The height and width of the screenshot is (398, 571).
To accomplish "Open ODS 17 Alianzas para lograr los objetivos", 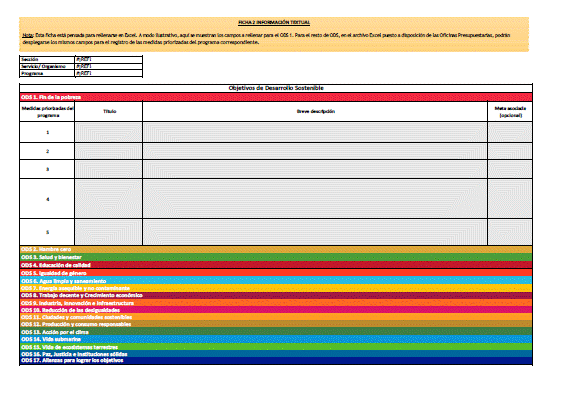I will (x=276, y=360).
